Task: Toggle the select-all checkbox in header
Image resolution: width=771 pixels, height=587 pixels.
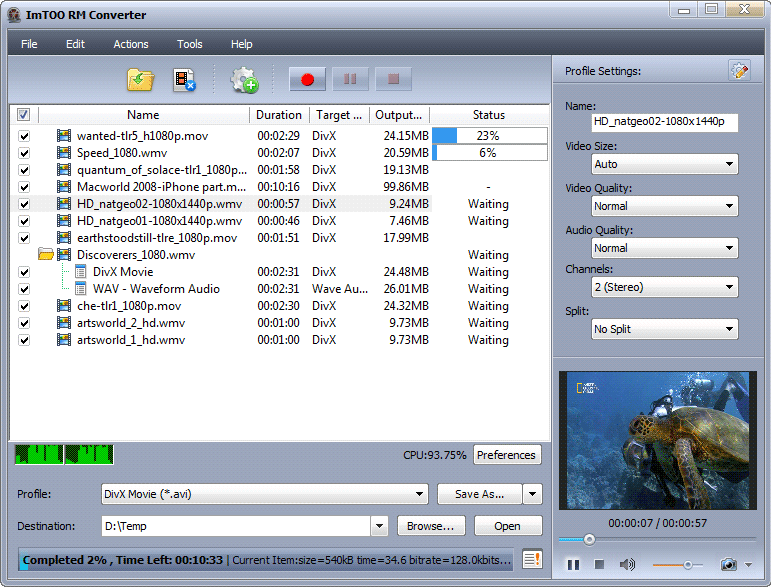Action: tap(23, 115)
